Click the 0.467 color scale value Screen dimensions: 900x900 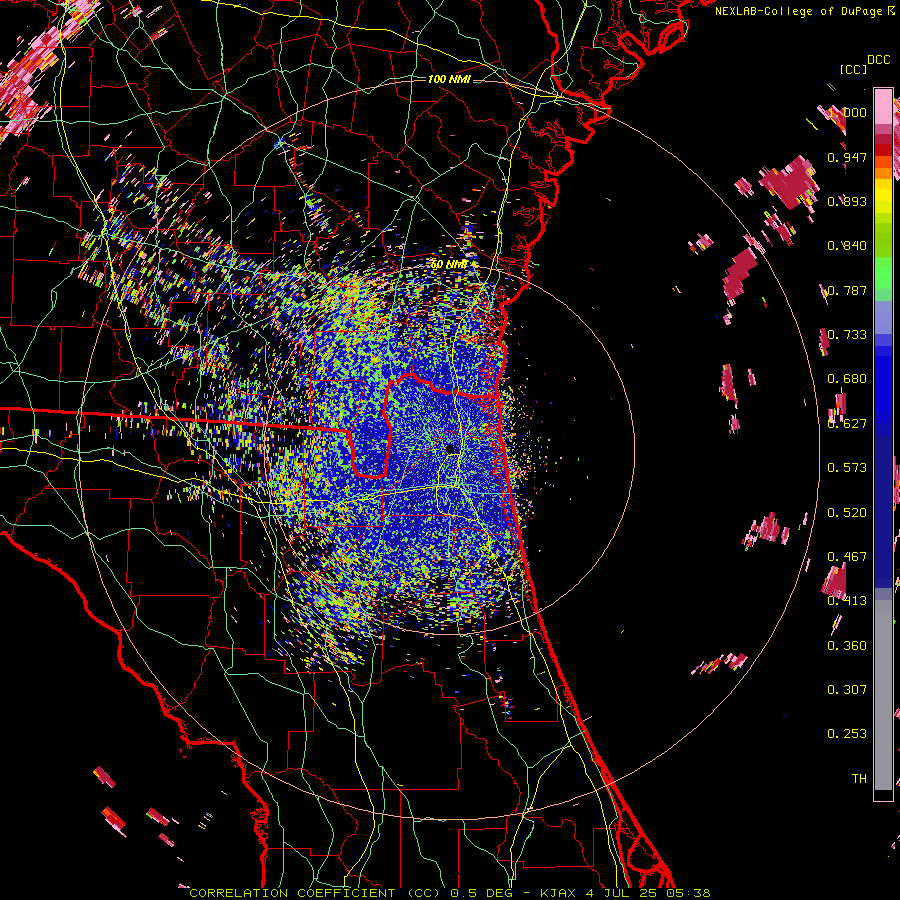(847, 557)
